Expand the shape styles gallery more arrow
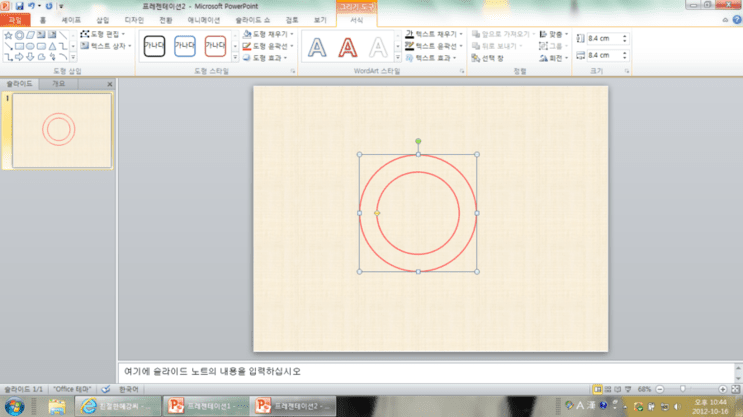 point(235,58)
